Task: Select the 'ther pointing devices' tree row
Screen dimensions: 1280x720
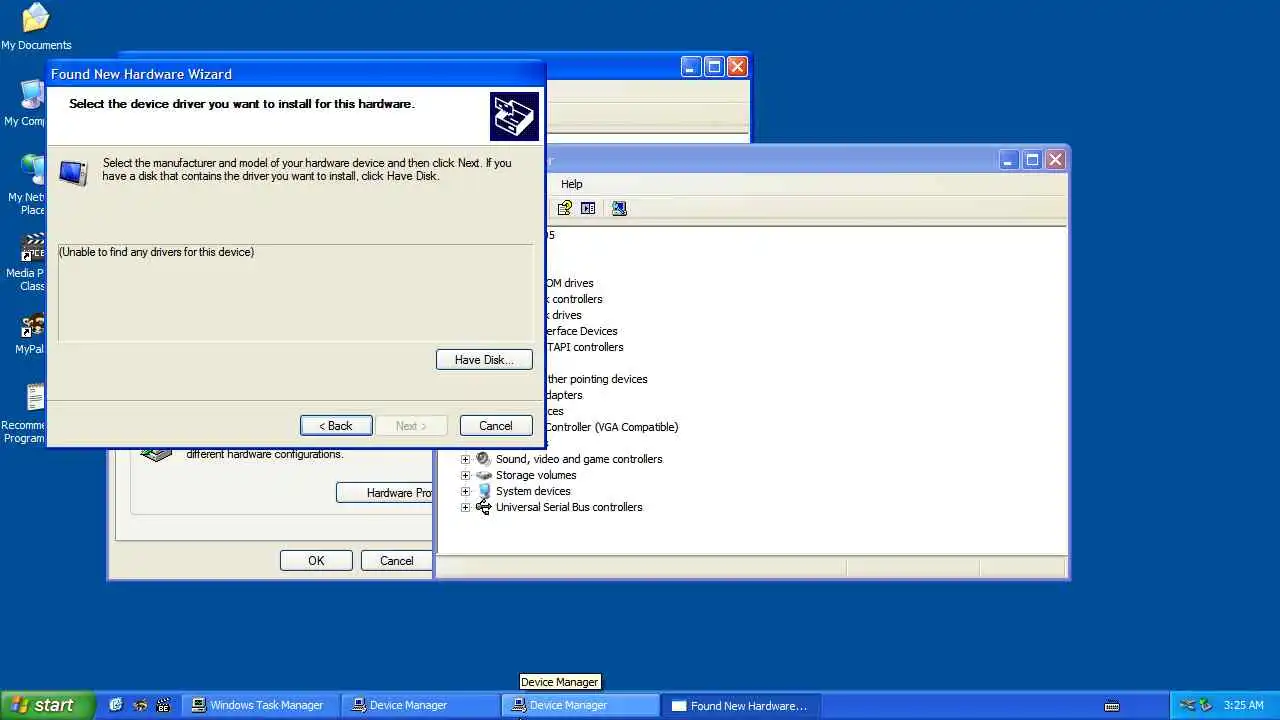Action: pyautogui.click(x=597, y=379)
